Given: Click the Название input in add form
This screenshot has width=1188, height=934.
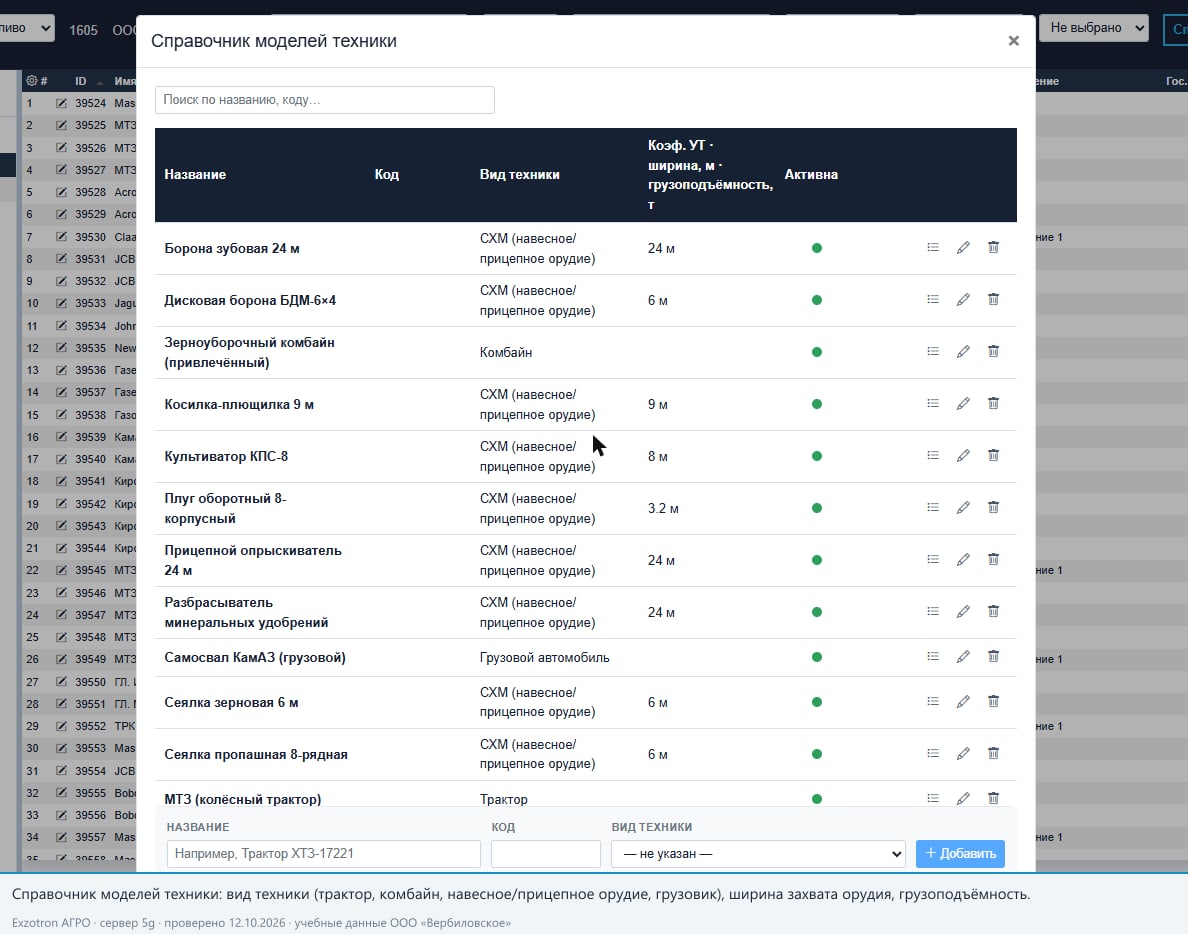Looking at the screenshot, I should [324, 854].
